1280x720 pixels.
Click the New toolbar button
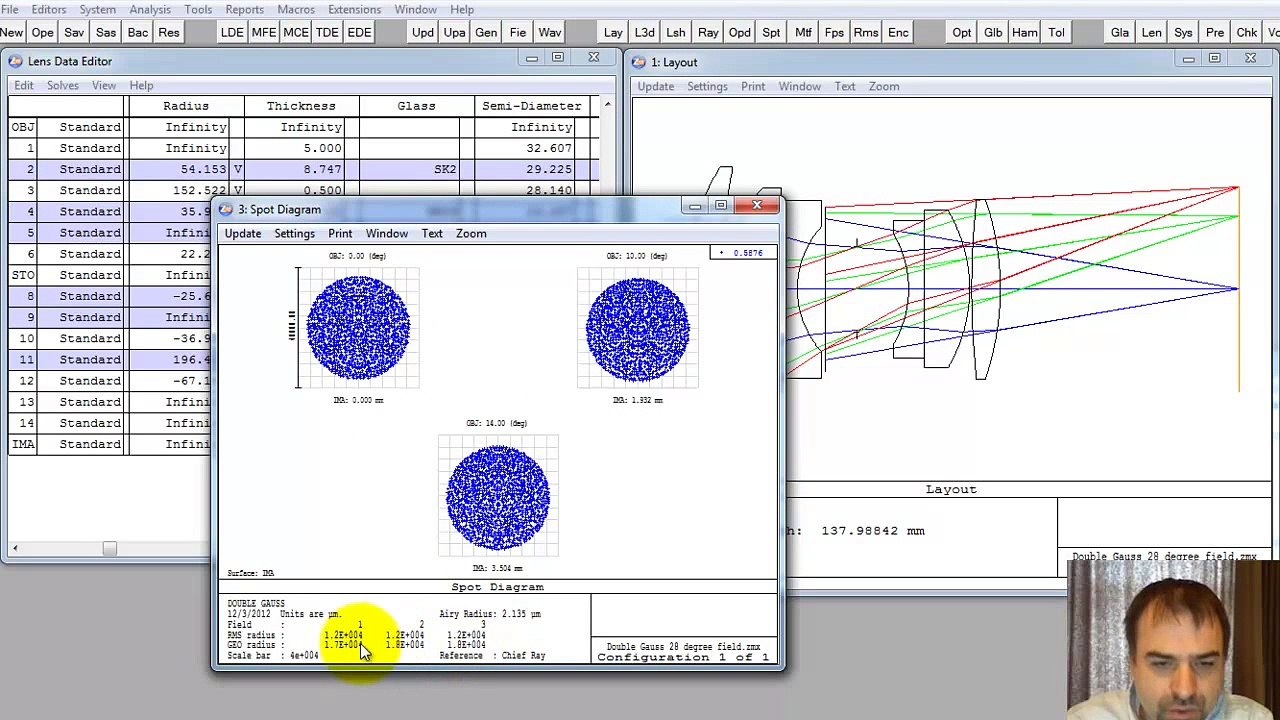pos(11,32)
